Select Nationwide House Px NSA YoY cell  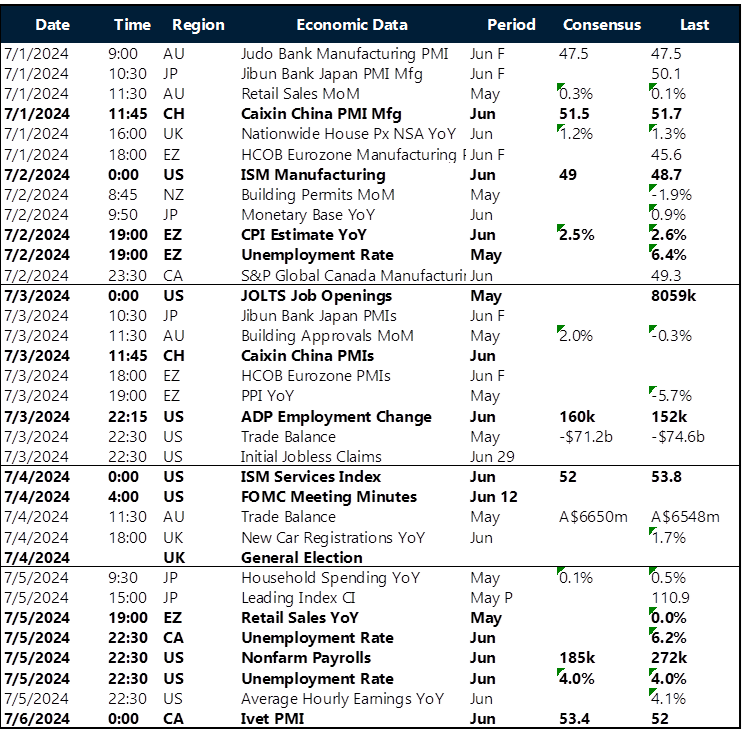pos(349,134)
